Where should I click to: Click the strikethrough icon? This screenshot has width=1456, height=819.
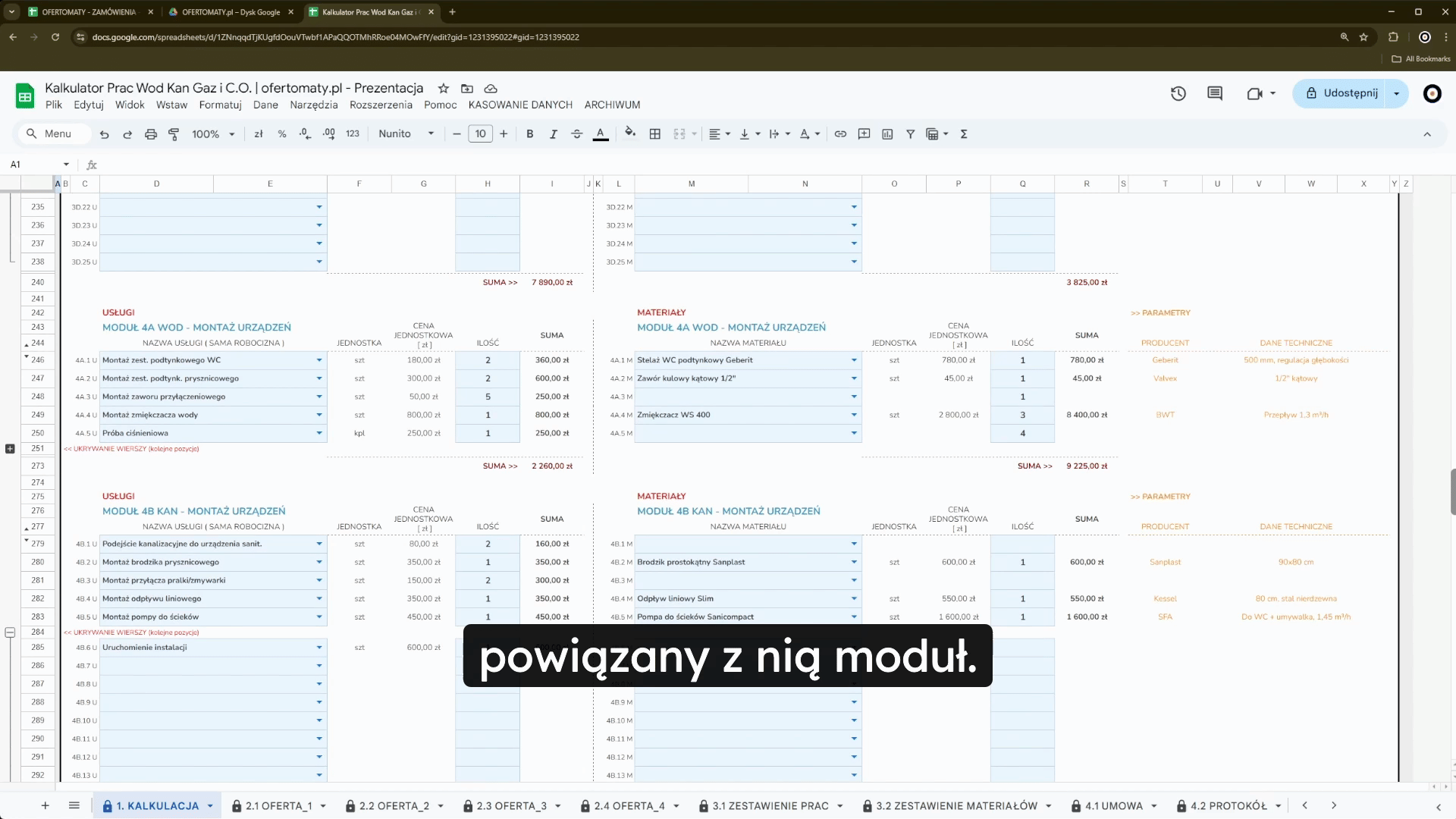[x=576, y=134]
